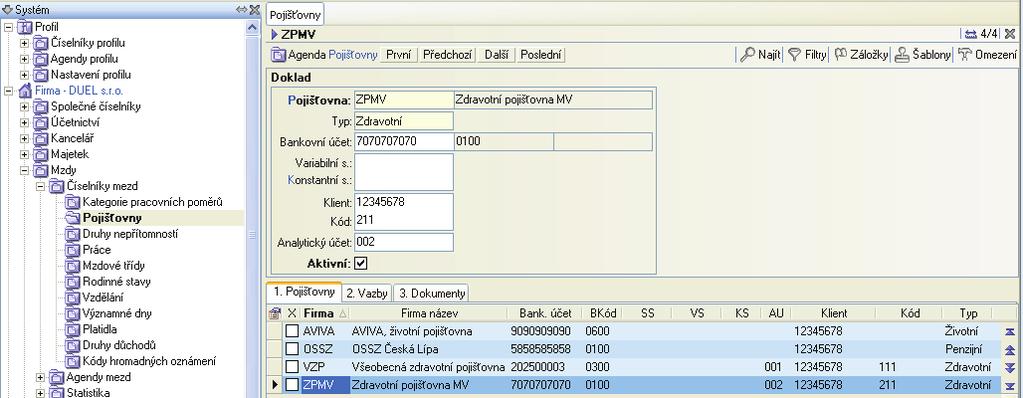
Task: Check the ZPMV row checkbox
Action: 292,385
